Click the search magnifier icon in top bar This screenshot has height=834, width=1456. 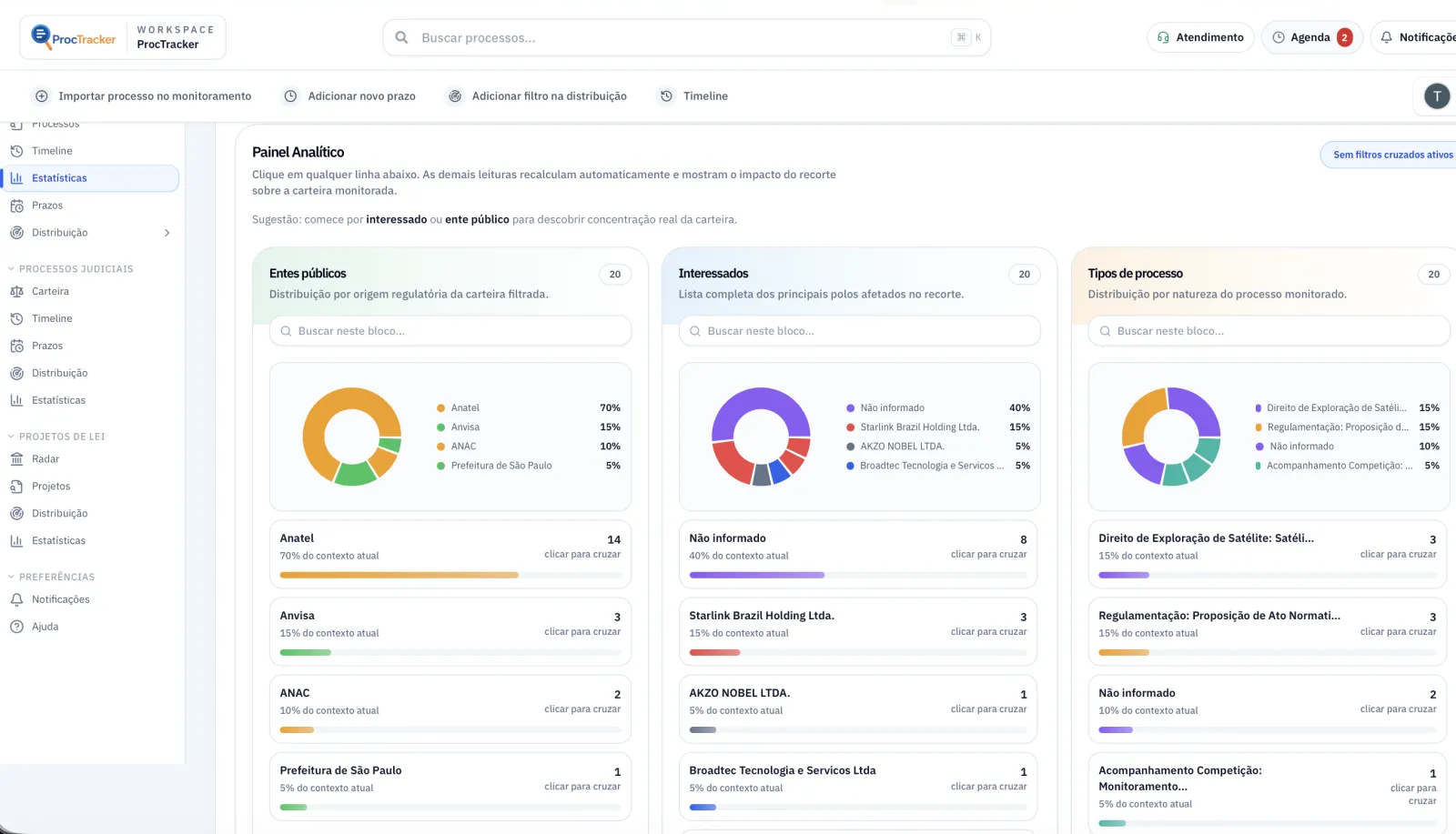[401, 37]
